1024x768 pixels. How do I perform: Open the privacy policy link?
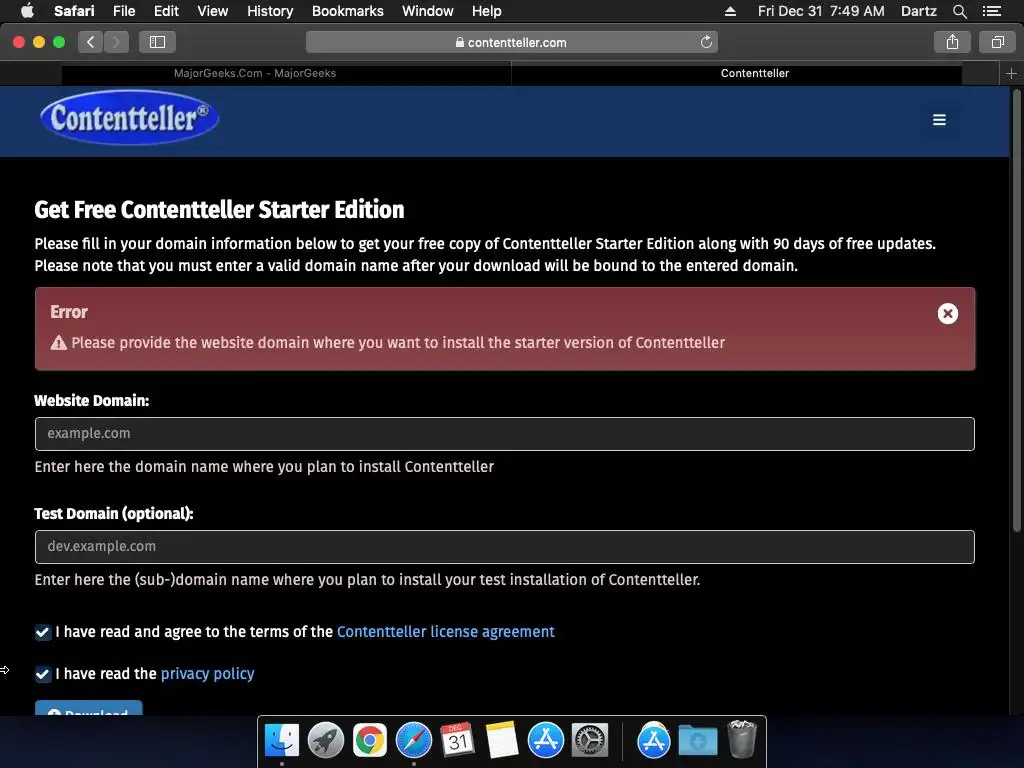point(208,673)
